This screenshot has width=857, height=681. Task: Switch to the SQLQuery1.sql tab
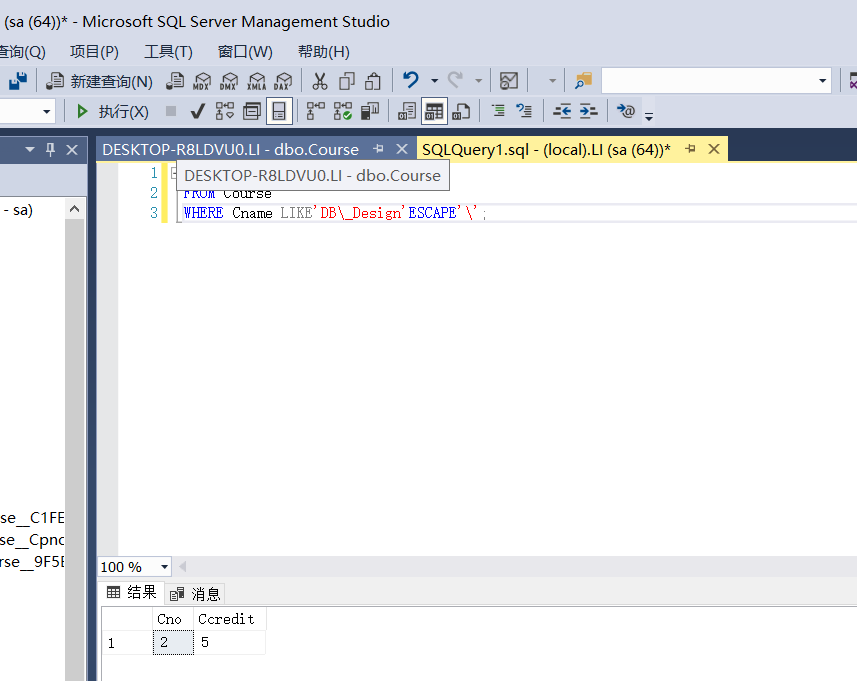point(546,149)
